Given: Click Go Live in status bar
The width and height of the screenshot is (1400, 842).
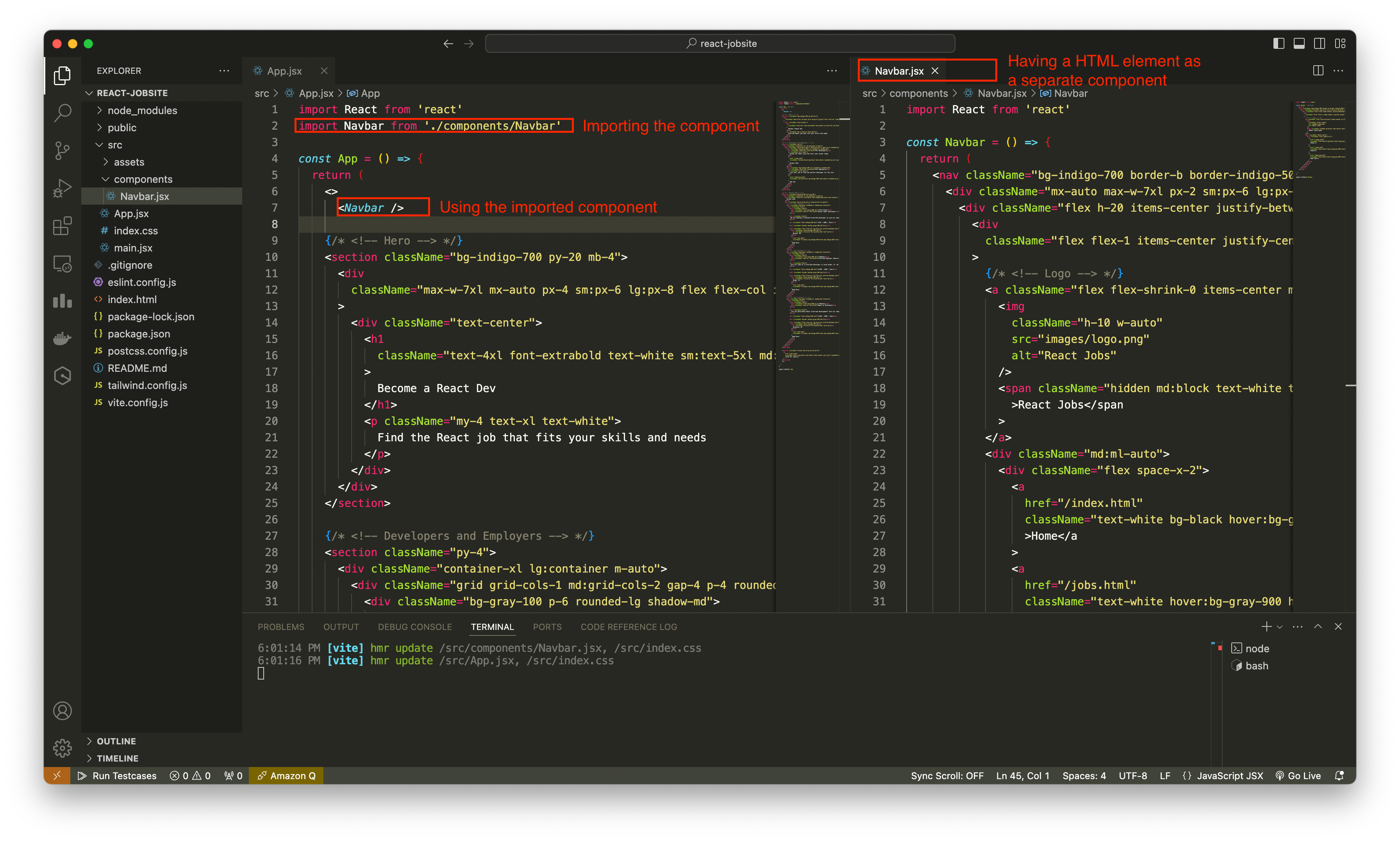Looking at the screenshot, I should [1298, 776].
